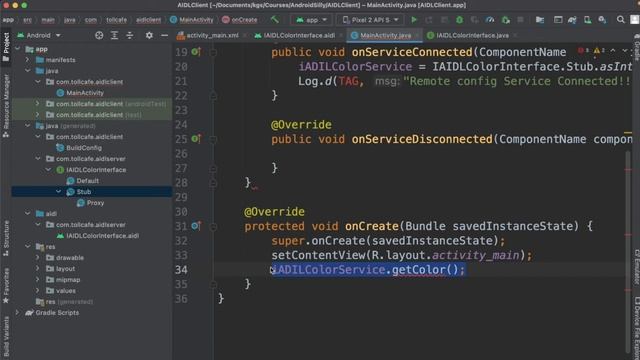Click the 'main' breadcrumb
This screenshot has width=640, height=360.
click(48, 20)
